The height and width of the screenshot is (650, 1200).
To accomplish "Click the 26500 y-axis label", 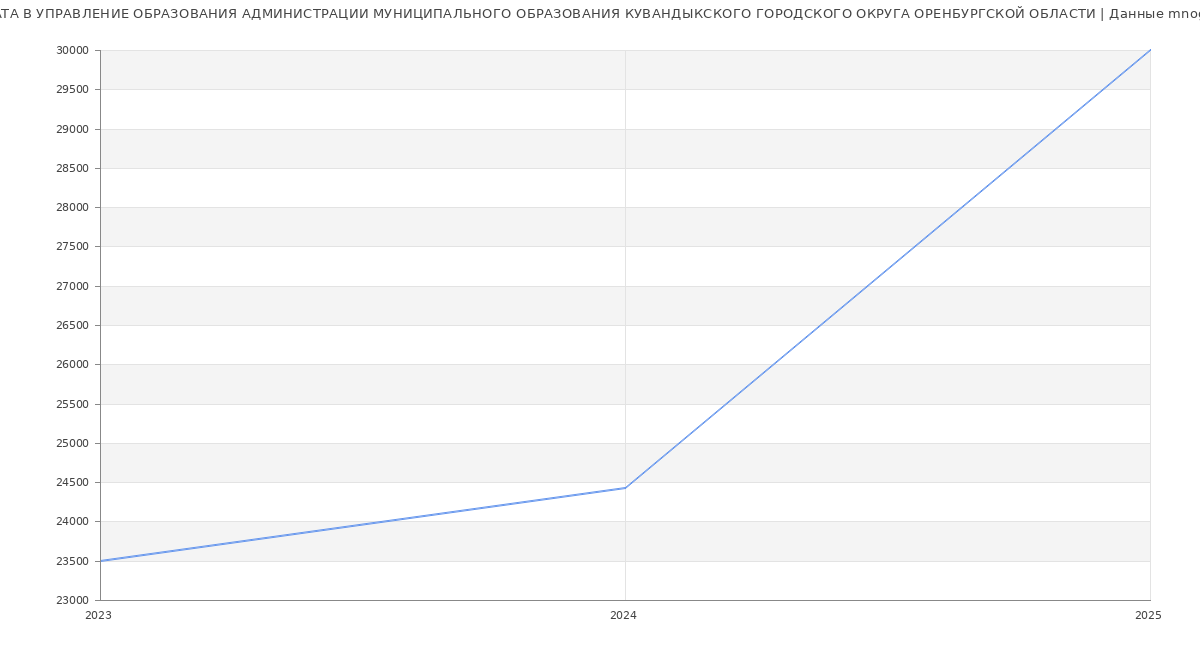I will 72,326.
